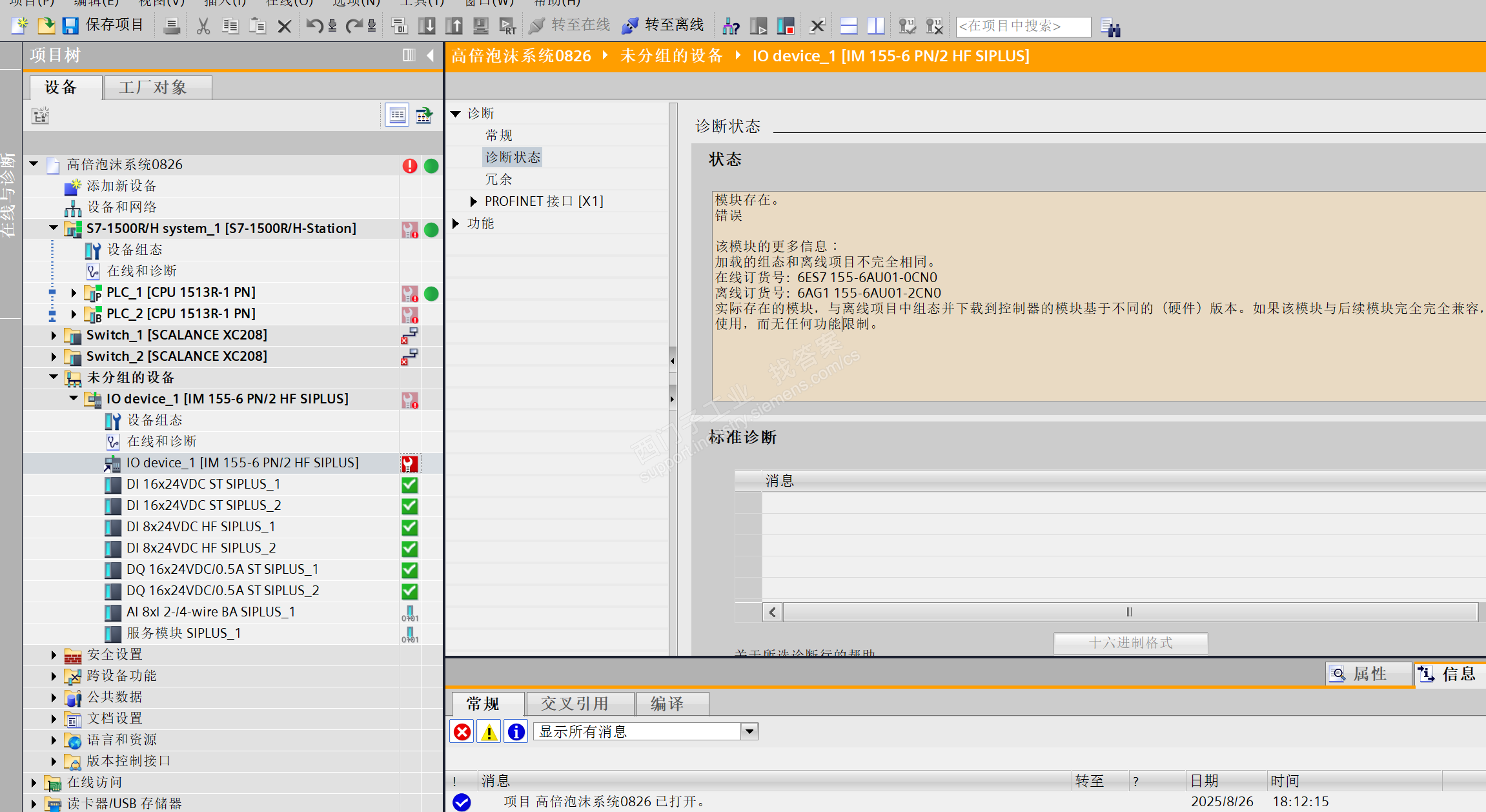This screenshot has width=1486, height=812.
Task: Click the save project floppy icon
Action: (x=70, y=26)
